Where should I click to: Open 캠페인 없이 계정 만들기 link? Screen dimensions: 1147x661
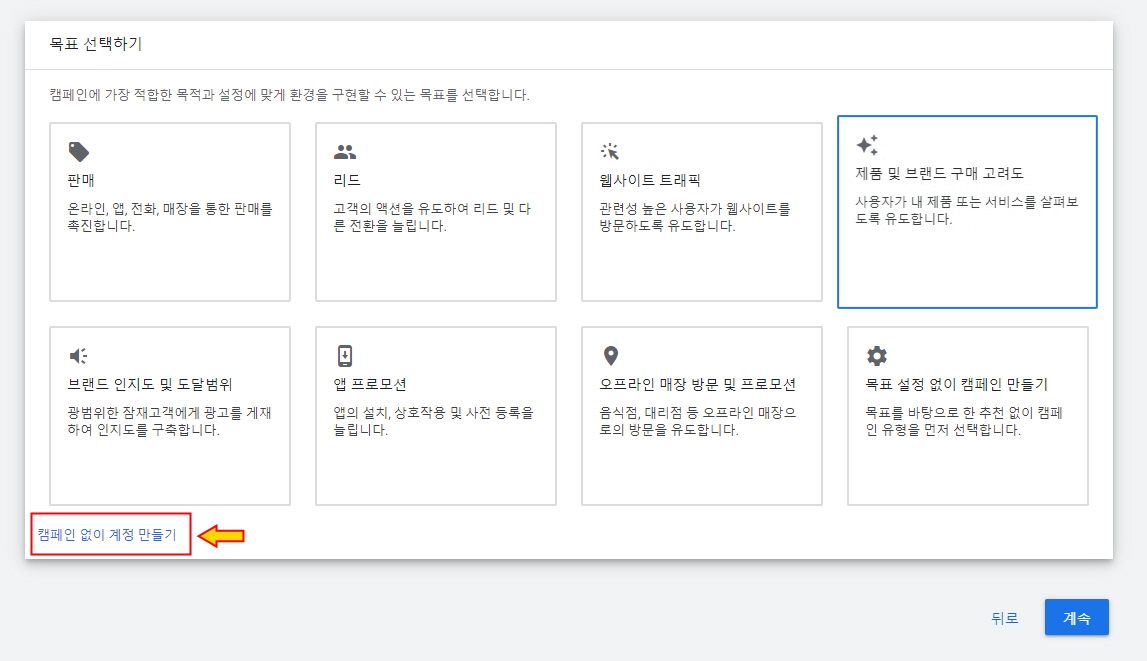pyautogui.click(x=108, y=535)
